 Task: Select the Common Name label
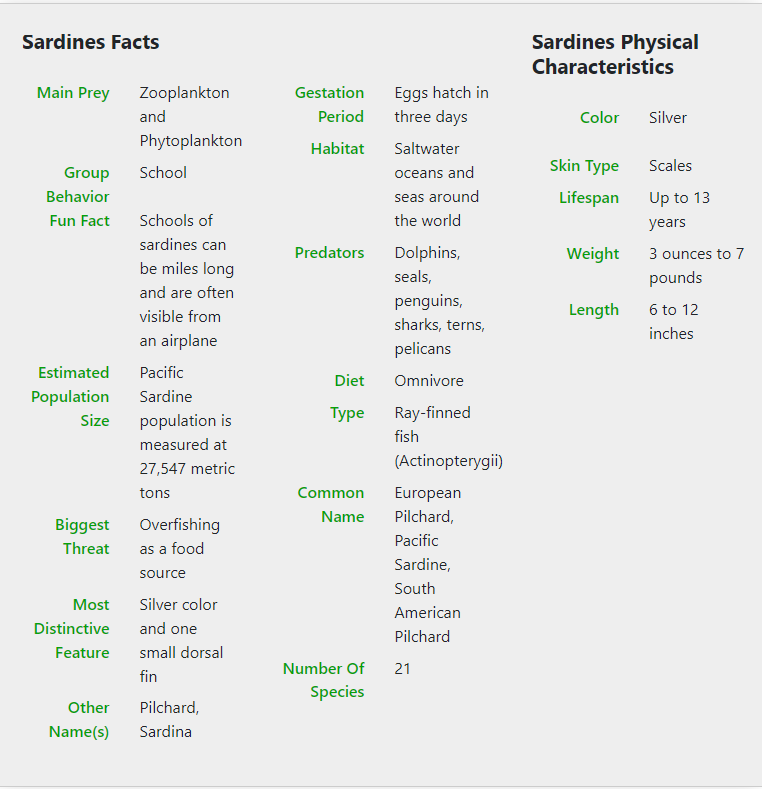tap(331, 505)
